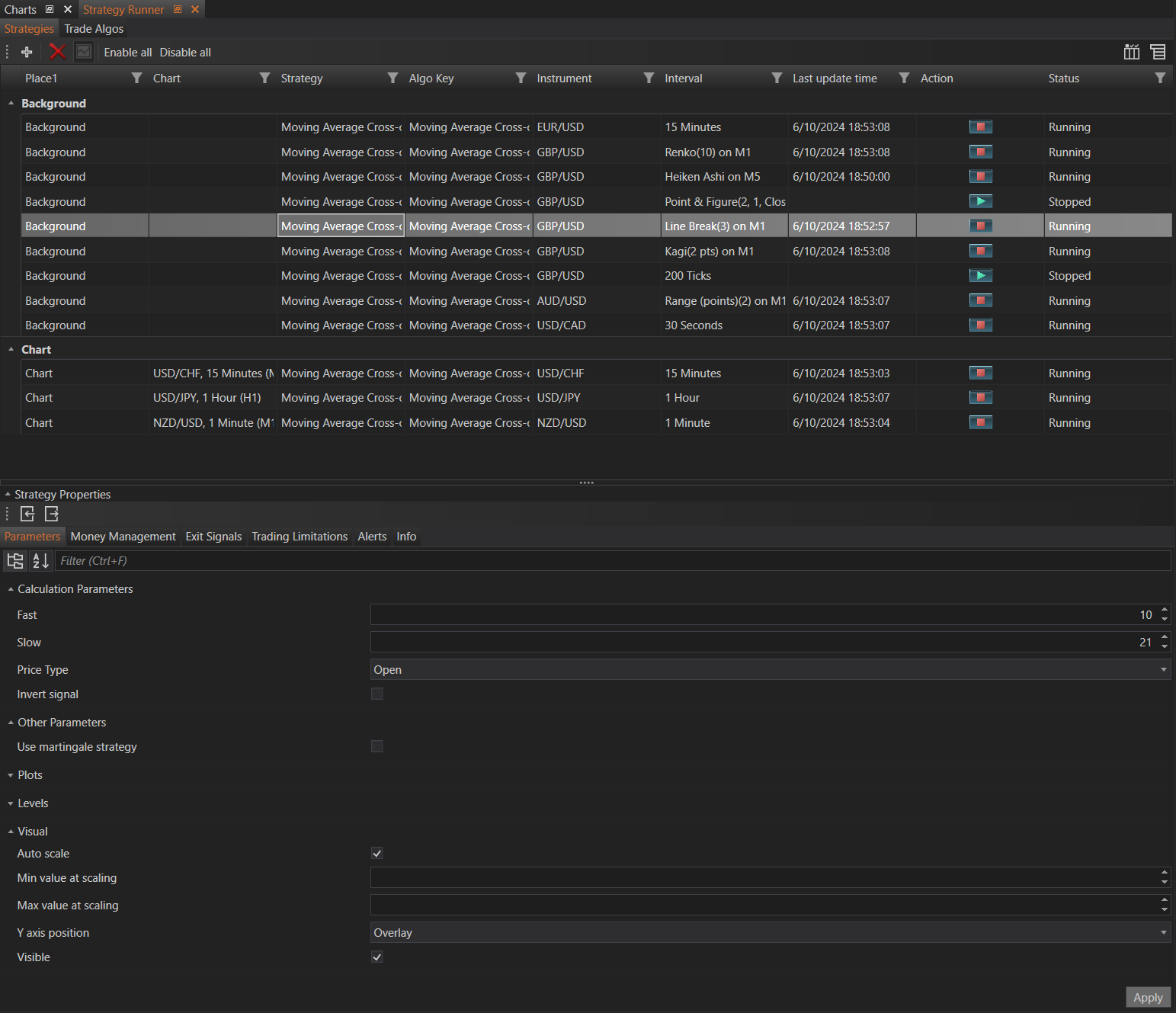
Task: Open the Y axis position dropdown
Action: point(770,933)
